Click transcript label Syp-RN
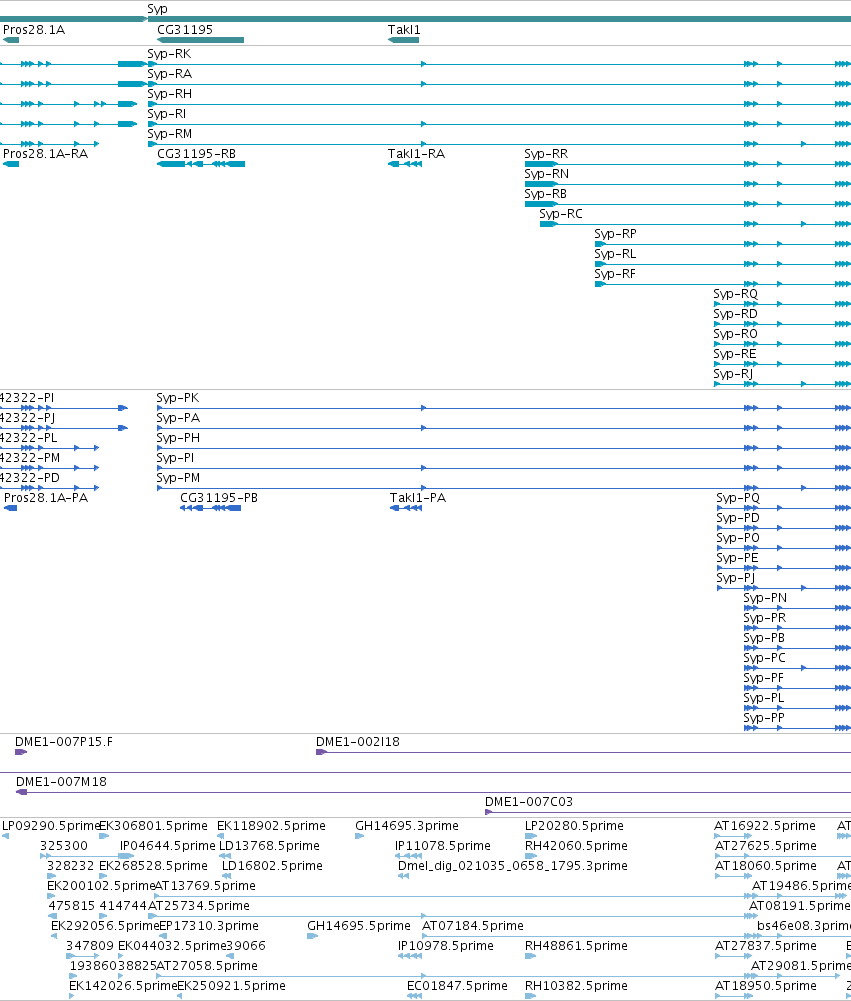Viewport: 851px width, 1001px height. coord(546,174)
